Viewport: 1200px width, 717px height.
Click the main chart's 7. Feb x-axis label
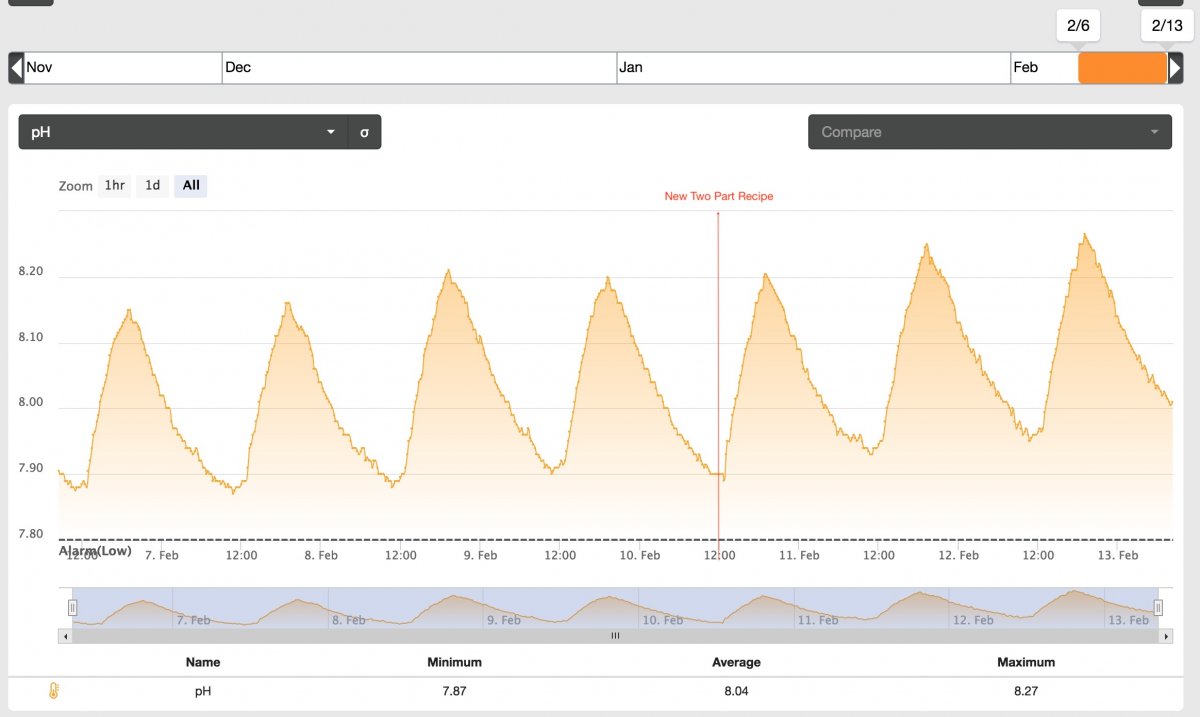[x=162, y=555]
